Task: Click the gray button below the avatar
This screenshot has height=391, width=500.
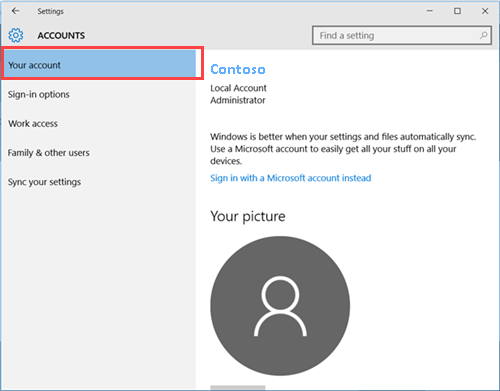Action: point(238,388)
